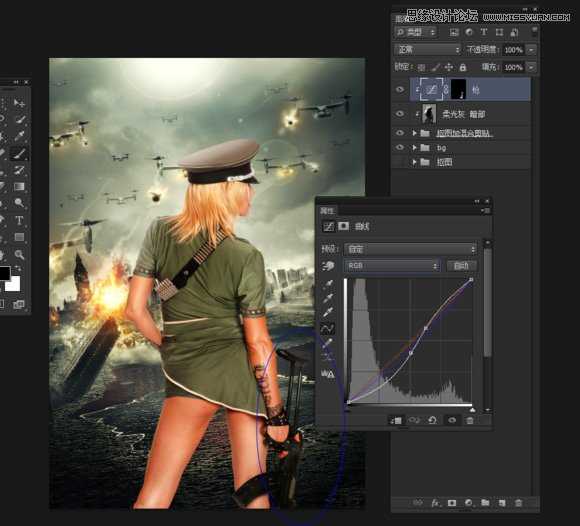This screenshot has height=526, width=580.
Task: Expand the bg layer group
Action: point(414,148)
